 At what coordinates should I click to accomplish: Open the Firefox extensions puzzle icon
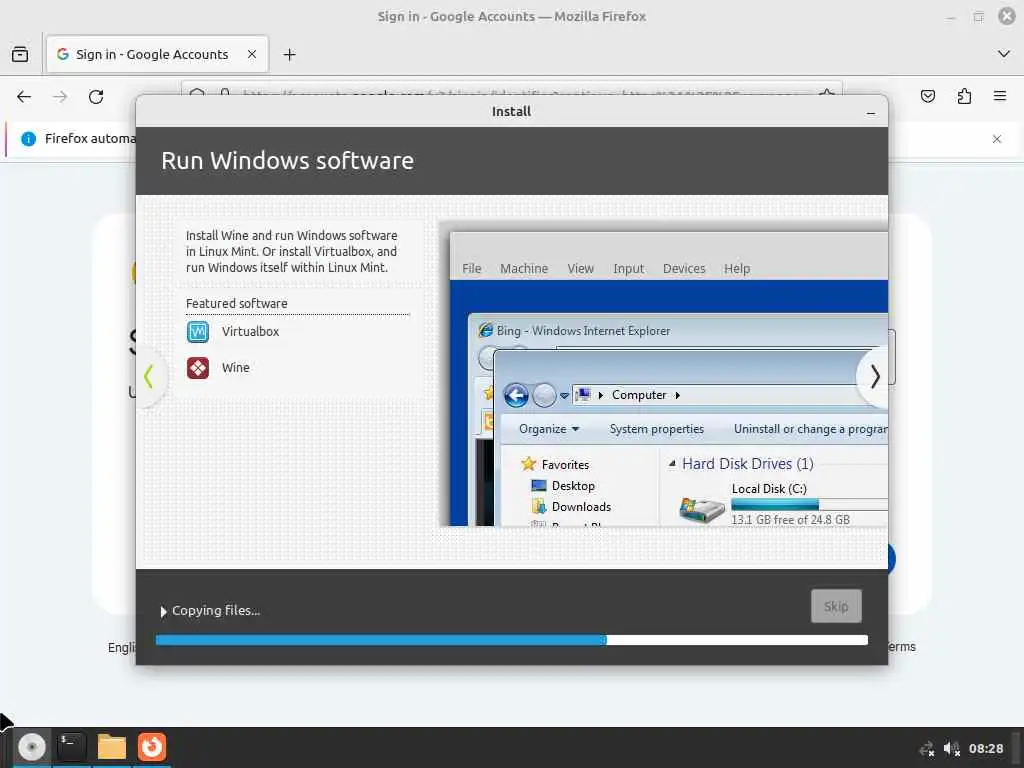coord(964,97)
